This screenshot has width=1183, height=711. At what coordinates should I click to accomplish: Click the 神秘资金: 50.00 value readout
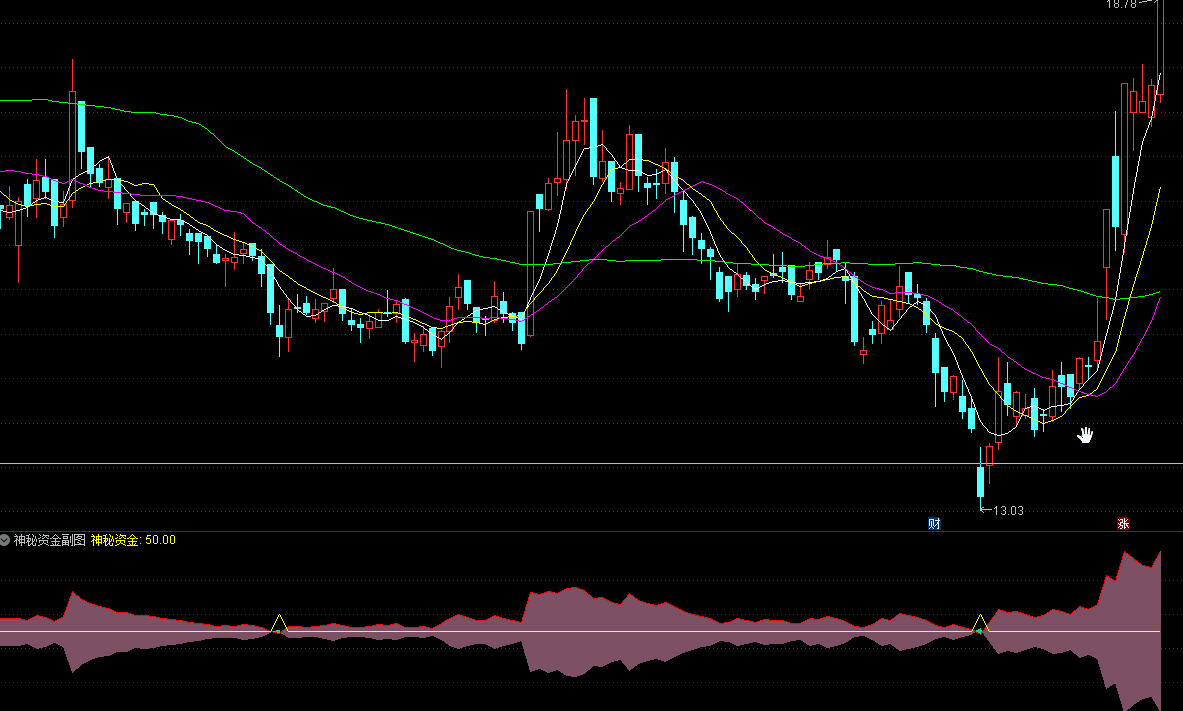[x=134, y=540]
